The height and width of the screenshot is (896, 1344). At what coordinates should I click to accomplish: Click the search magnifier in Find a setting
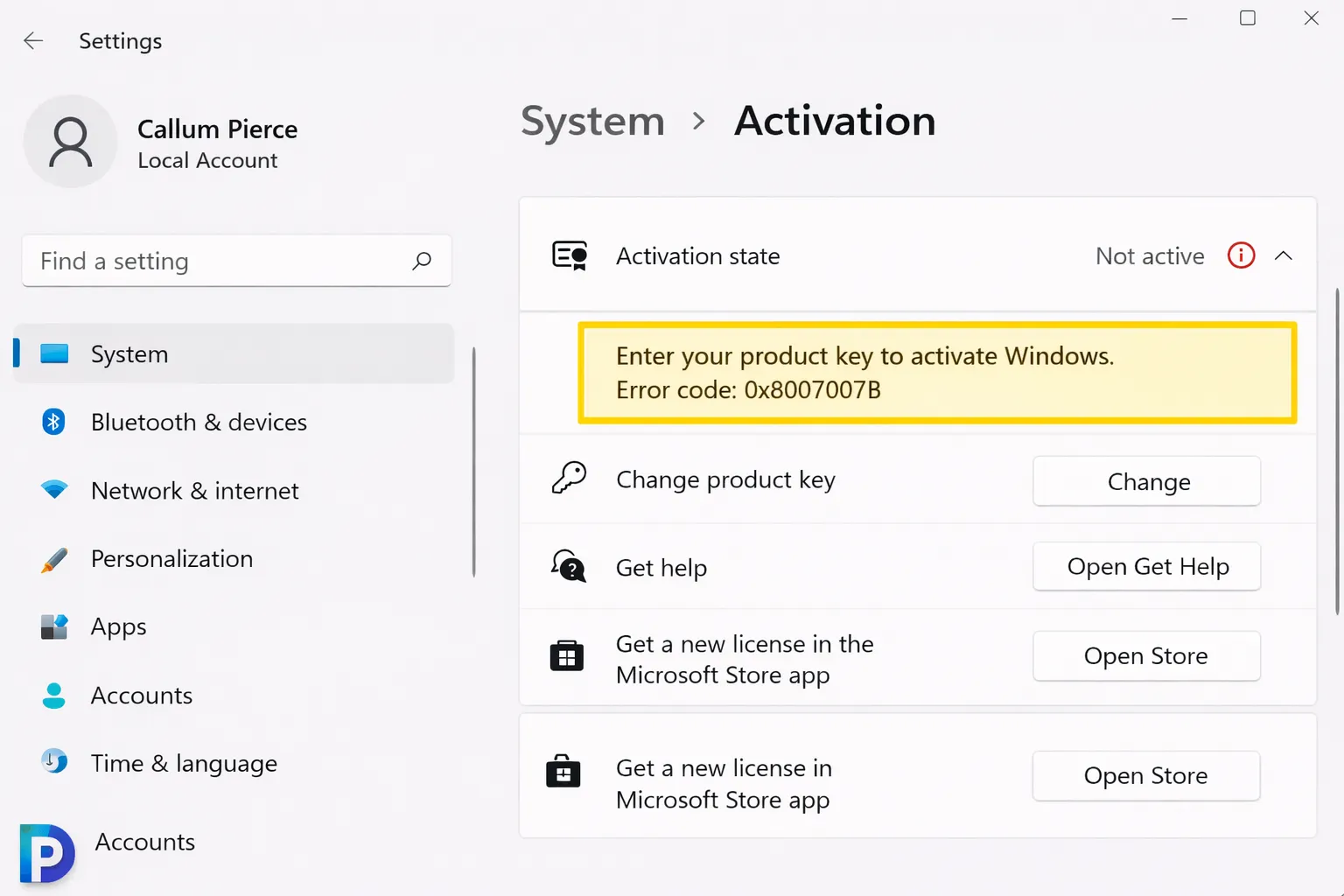tap(423, 261)
